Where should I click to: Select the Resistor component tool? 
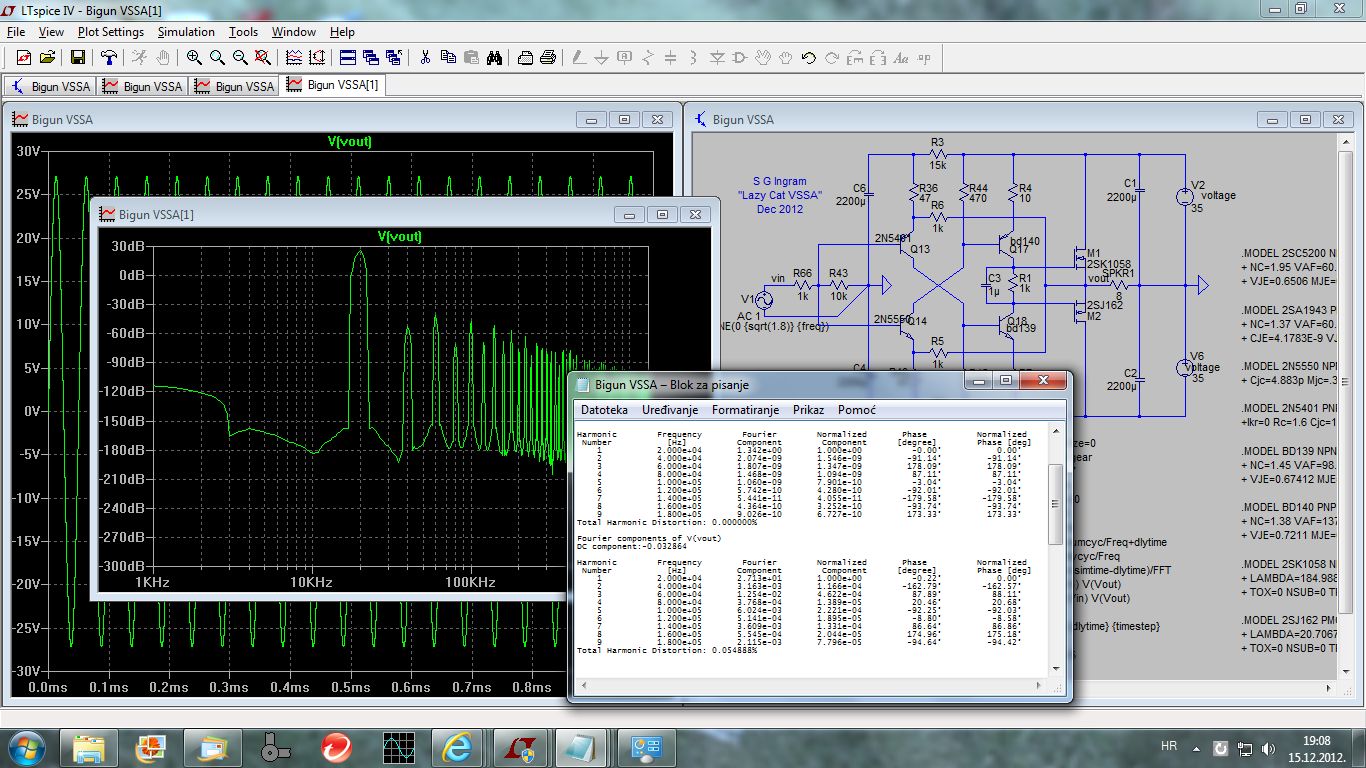coord(648,57)
